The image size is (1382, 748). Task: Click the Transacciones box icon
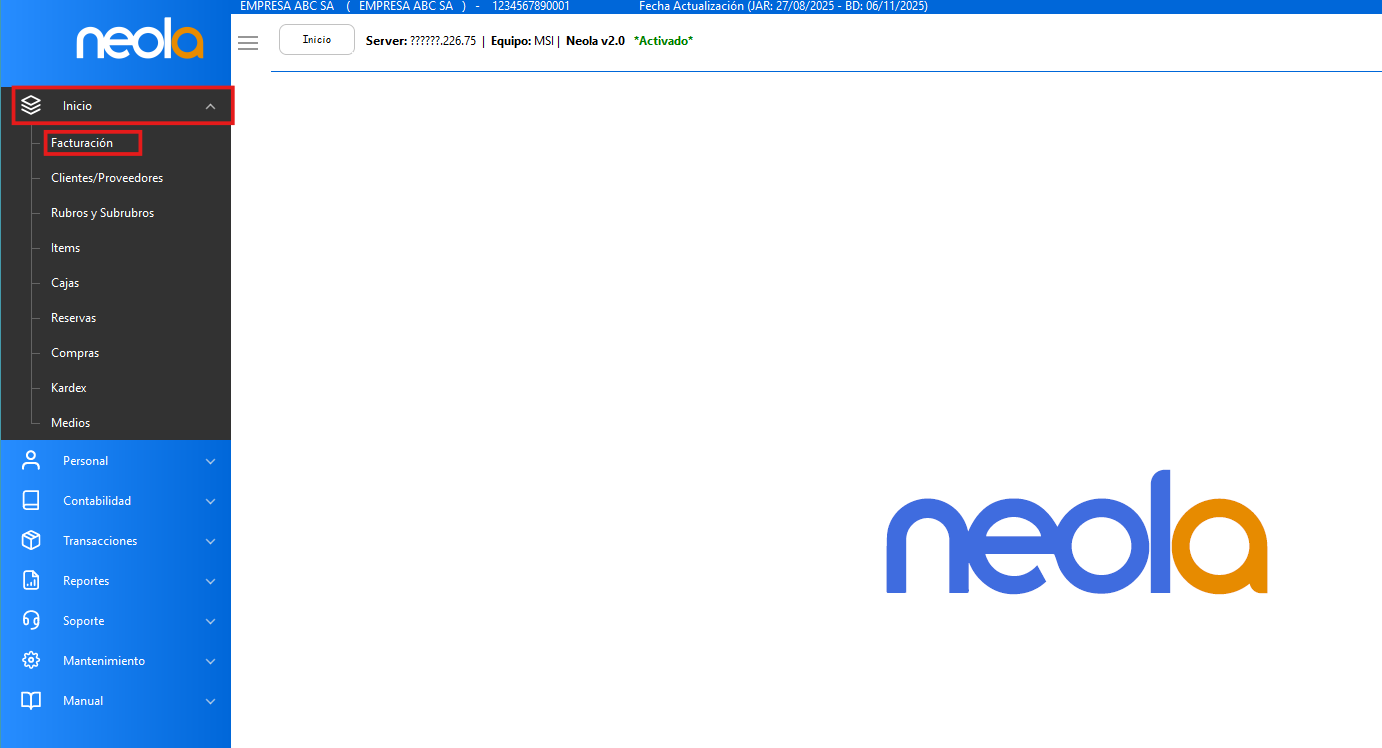pos(31,541)
